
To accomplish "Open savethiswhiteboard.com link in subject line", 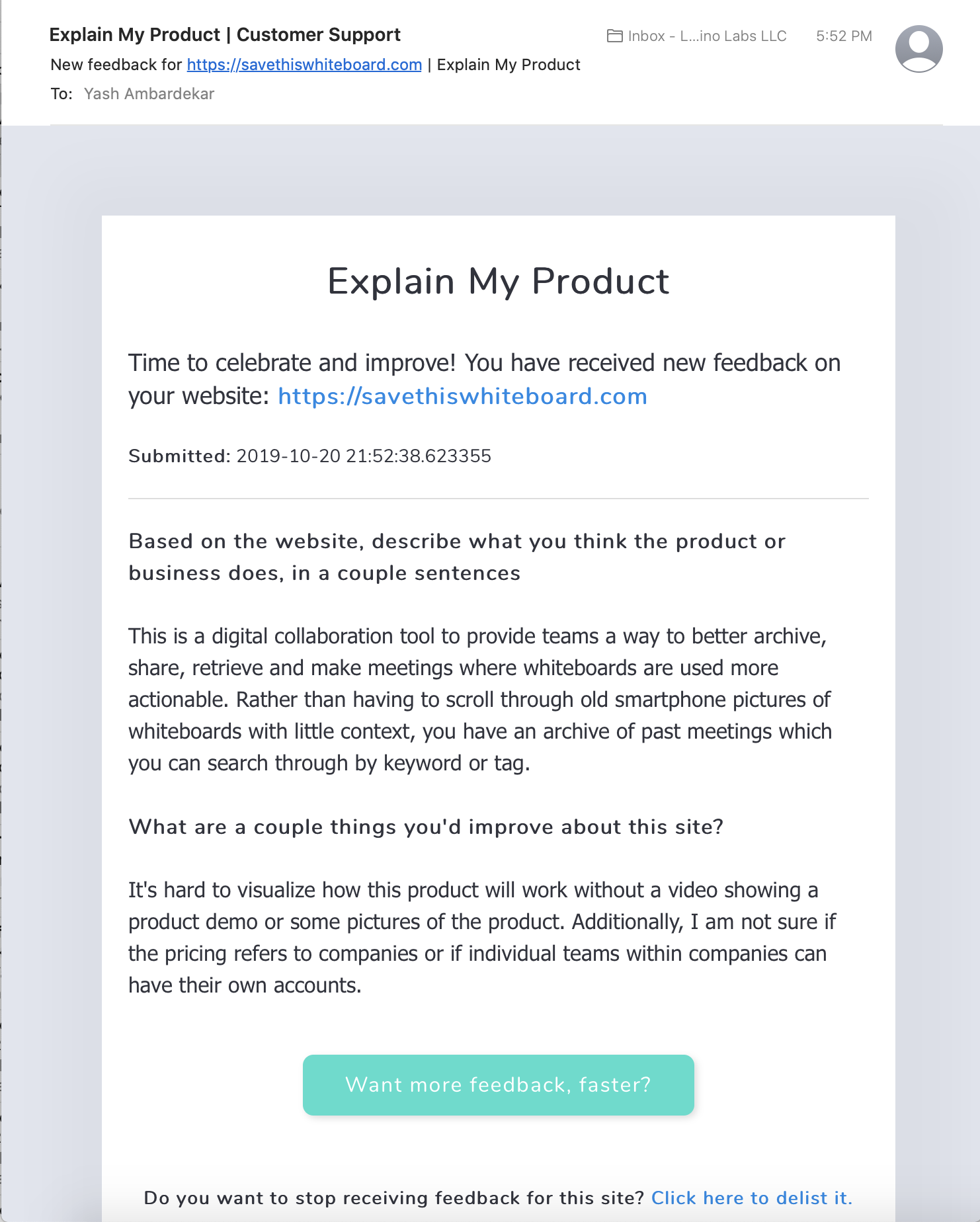I will coord(304,64).
